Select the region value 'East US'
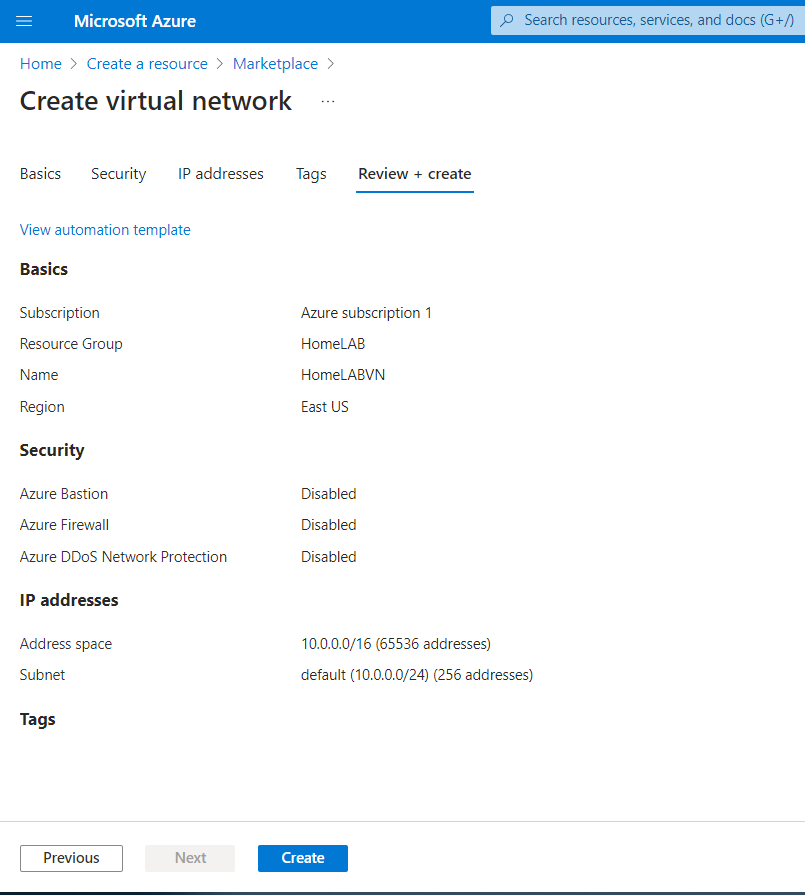Image resolution: width=805 pixels, height=895 pixels. coord(324,407)
